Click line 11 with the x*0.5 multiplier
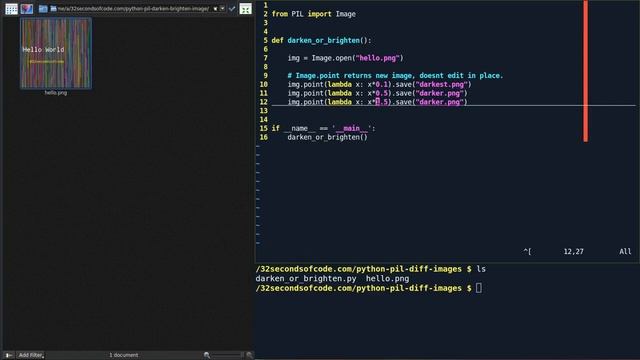The width and height of the screenshot is (640, 360). point(378,93)
